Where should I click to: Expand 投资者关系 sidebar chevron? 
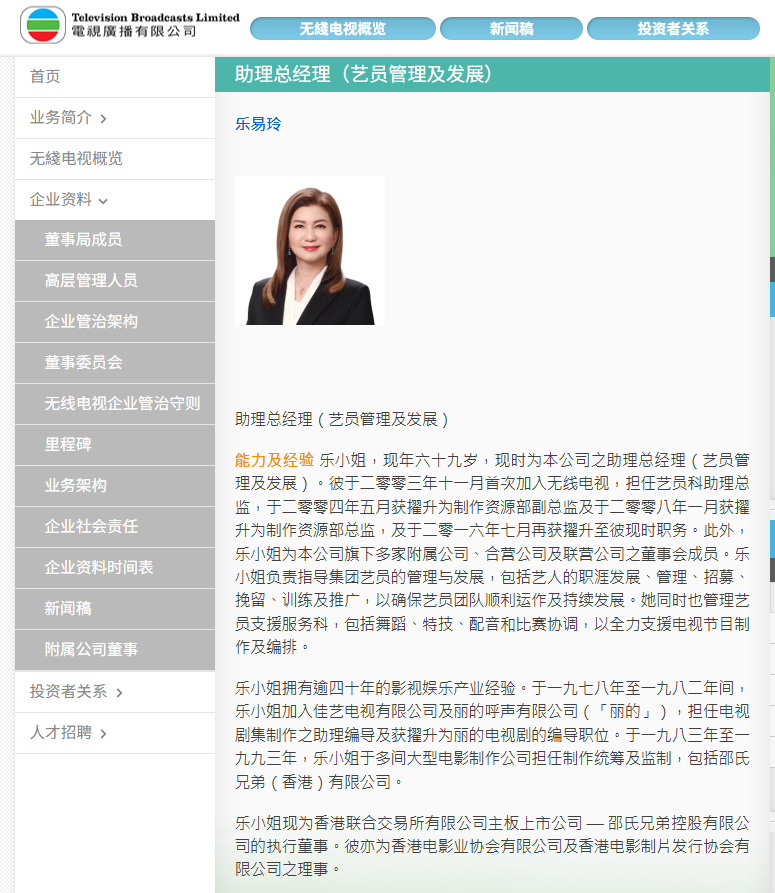click(x=120, y=693)
